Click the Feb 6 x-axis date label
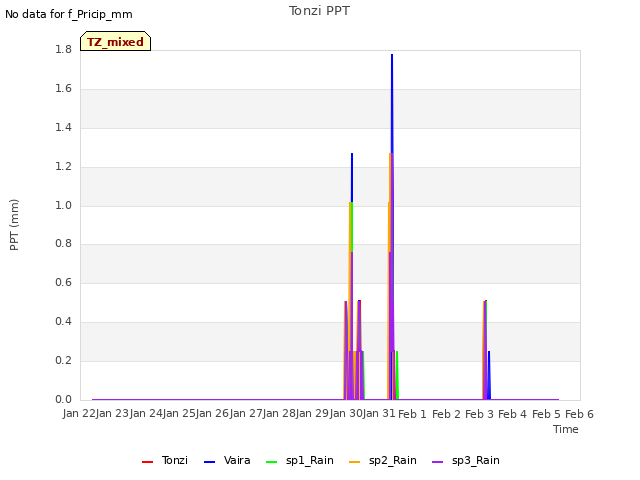 click(x=579, y=414)
